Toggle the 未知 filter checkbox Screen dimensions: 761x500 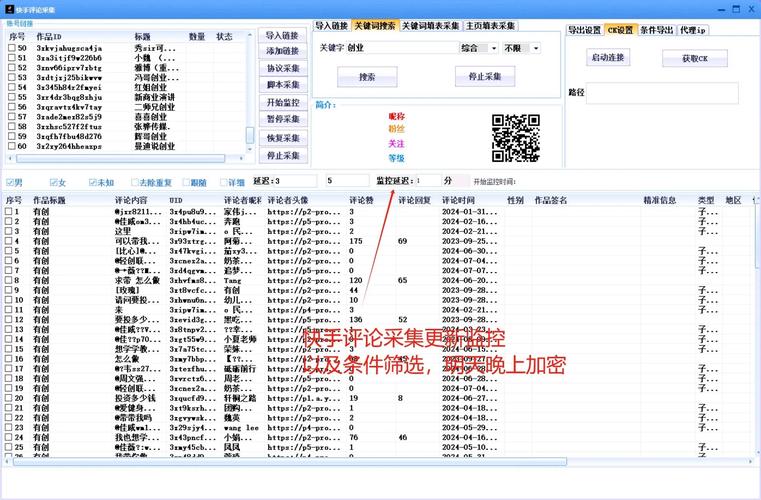[92, 183]
